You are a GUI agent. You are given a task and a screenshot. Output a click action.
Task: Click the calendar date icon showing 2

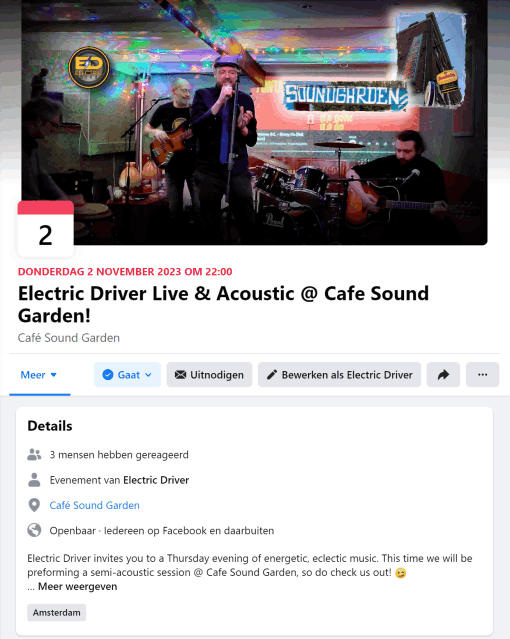click(46, 229)
